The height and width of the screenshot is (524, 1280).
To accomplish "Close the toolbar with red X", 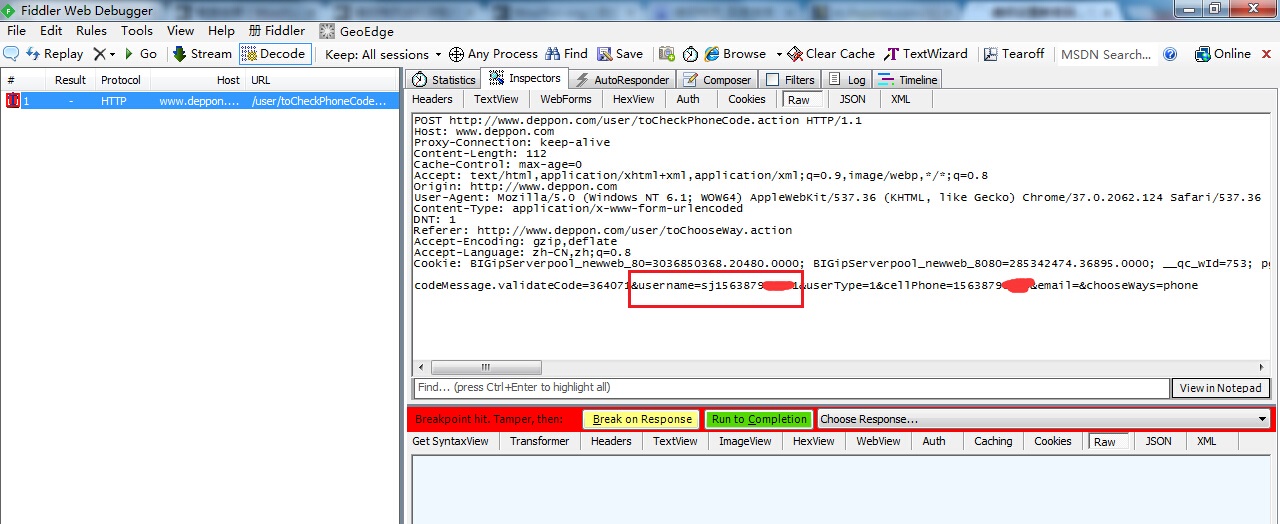I will pos(1266,54).
